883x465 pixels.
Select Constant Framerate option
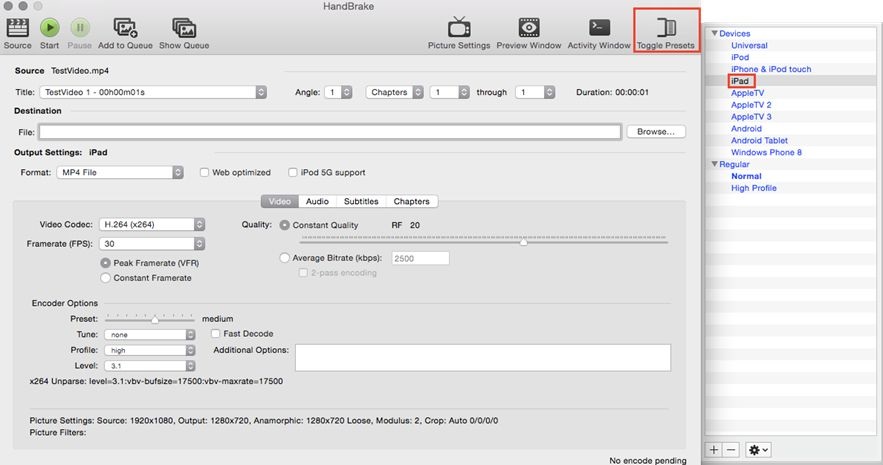point(105,278)
